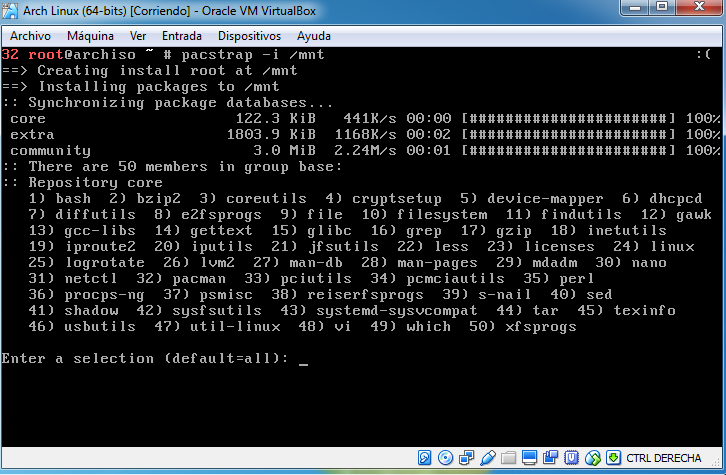Screen dimensions: 726x475
Task: Open the Entrada menu
Action: 181,36
